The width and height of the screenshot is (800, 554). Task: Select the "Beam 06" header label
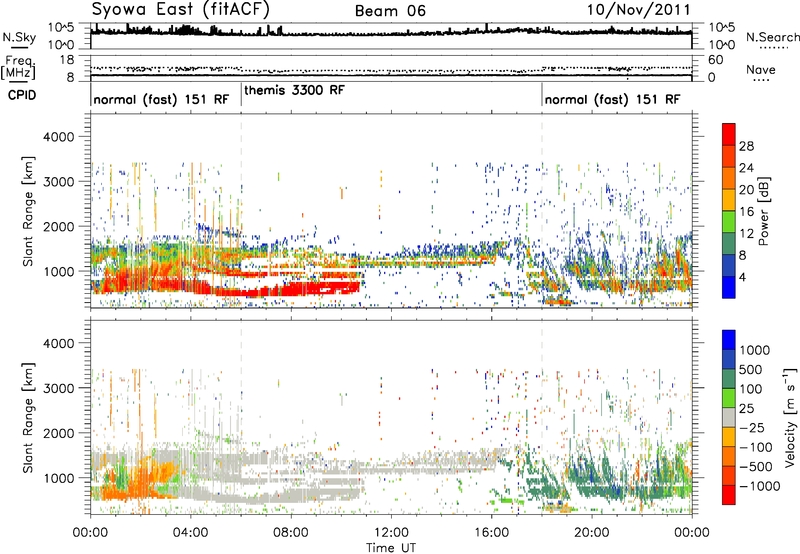click(x=390, y=11)
